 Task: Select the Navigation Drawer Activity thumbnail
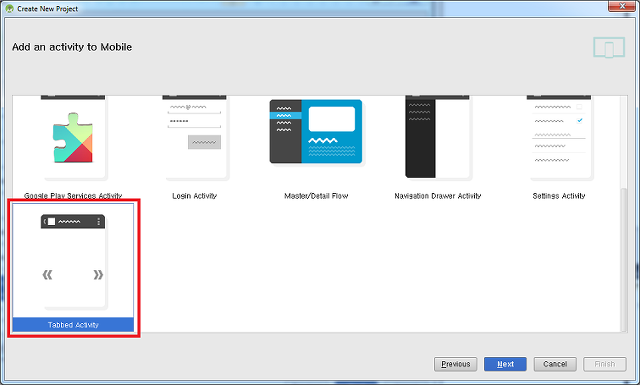[438, 138]
